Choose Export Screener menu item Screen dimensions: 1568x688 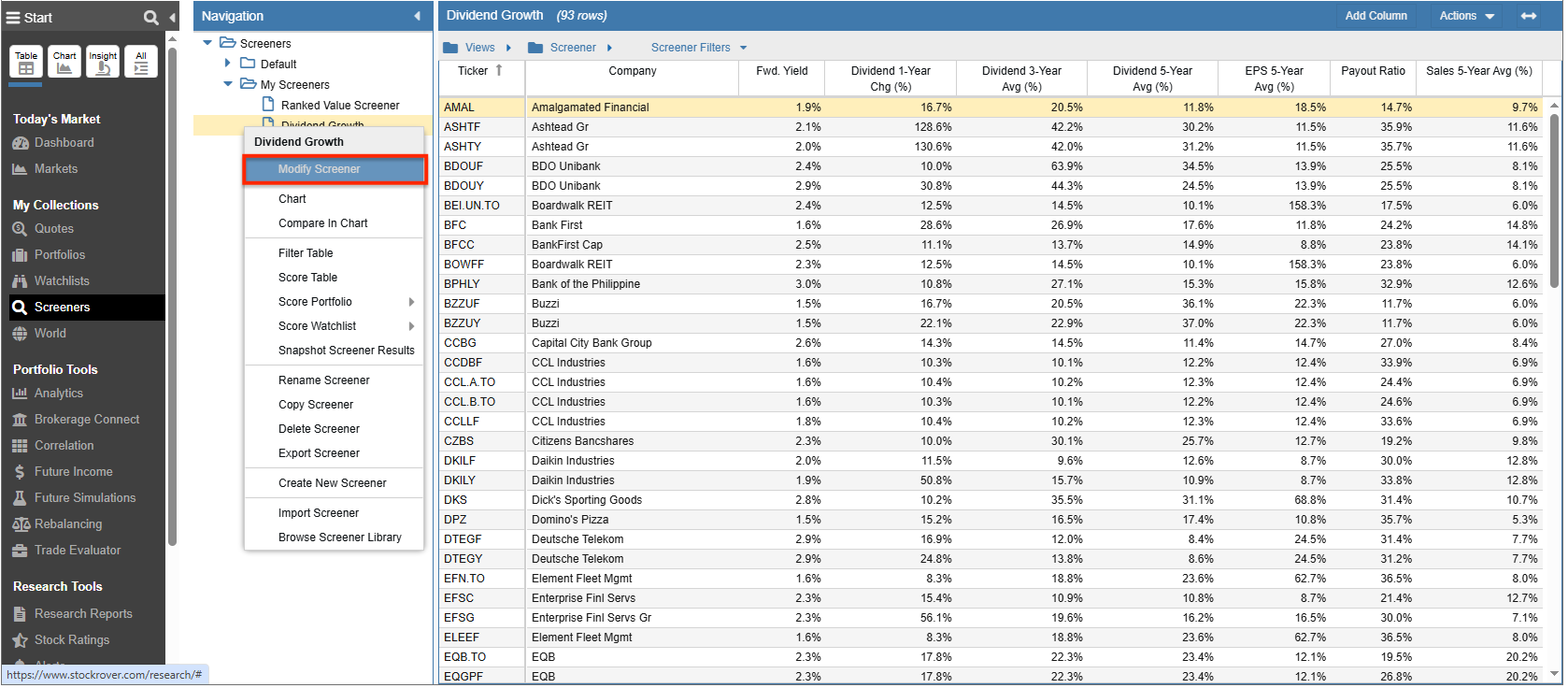tap(319, 453)
